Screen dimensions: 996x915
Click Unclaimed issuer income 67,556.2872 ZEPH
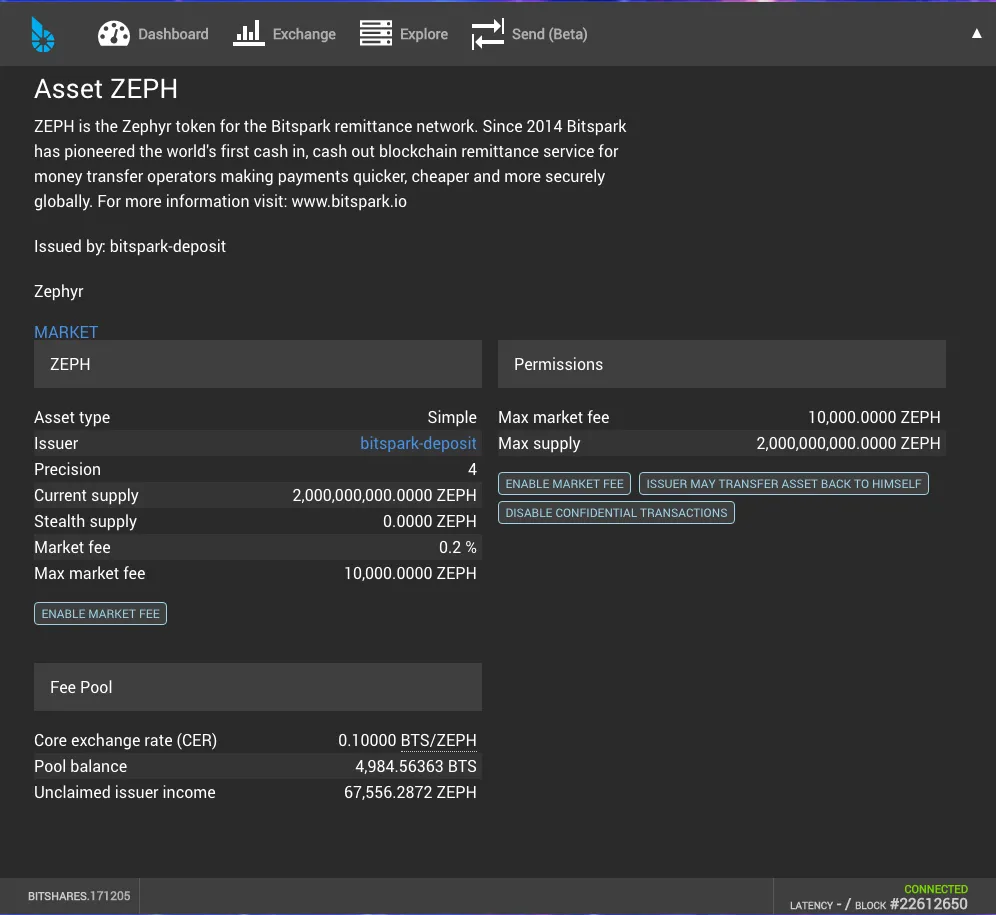[410, 792]
